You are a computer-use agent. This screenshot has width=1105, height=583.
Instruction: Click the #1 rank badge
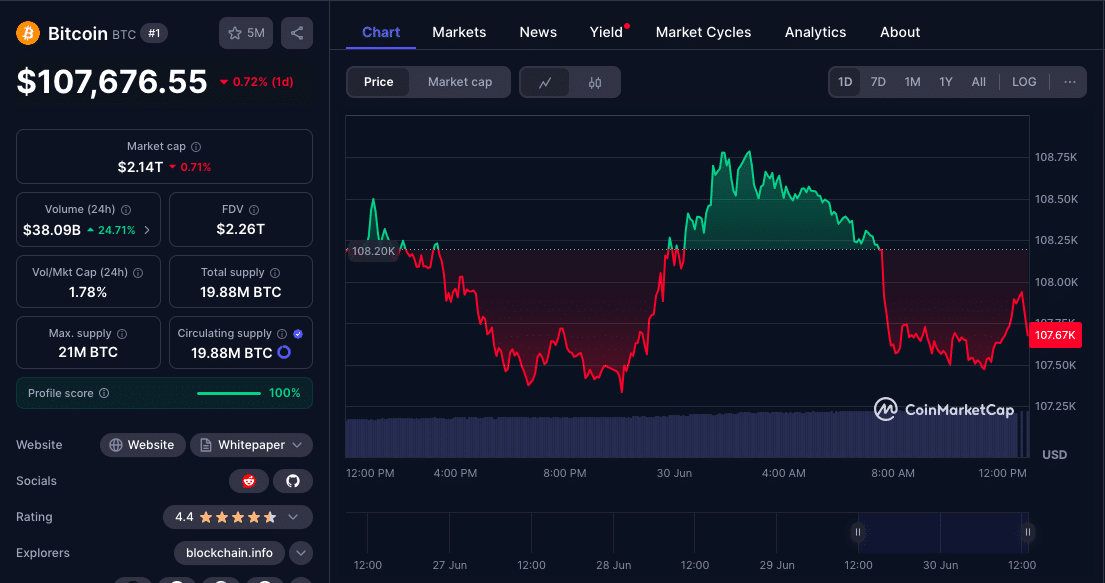pyautogui.click(x=154, y=33)
